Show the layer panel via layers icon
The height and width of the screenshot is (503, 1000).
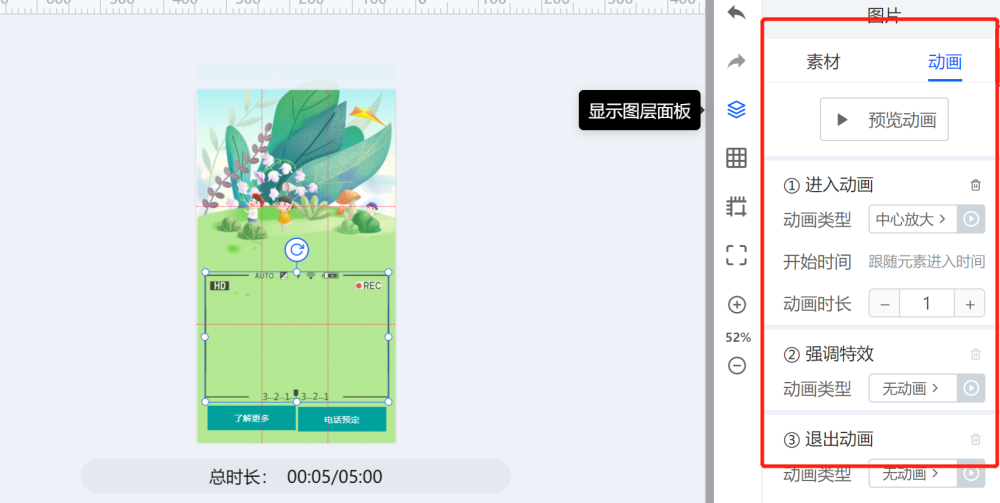737,110
